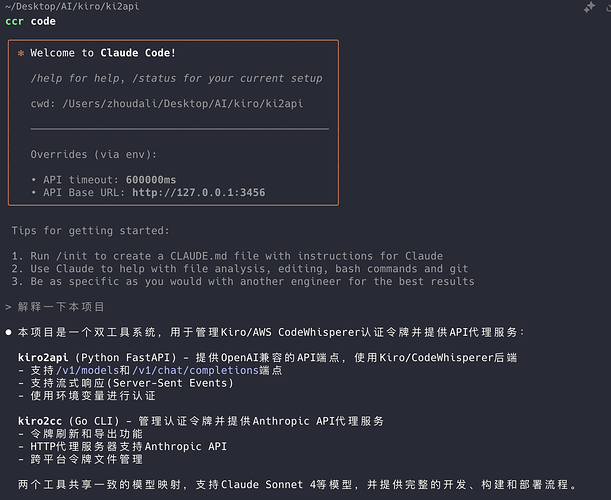Open the /v1/chat/completions endpoint link
The image size is (611, 500).
click(x=196, y=370)
